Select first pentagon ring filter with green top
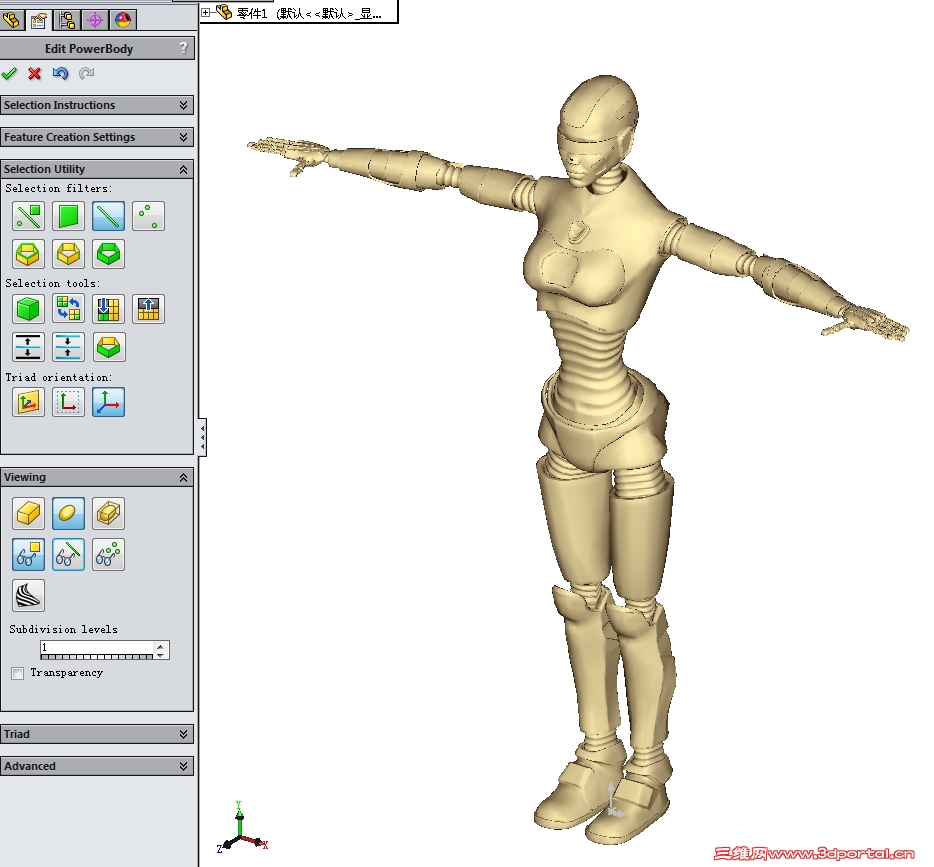The image size is (934, 867). 29,254
